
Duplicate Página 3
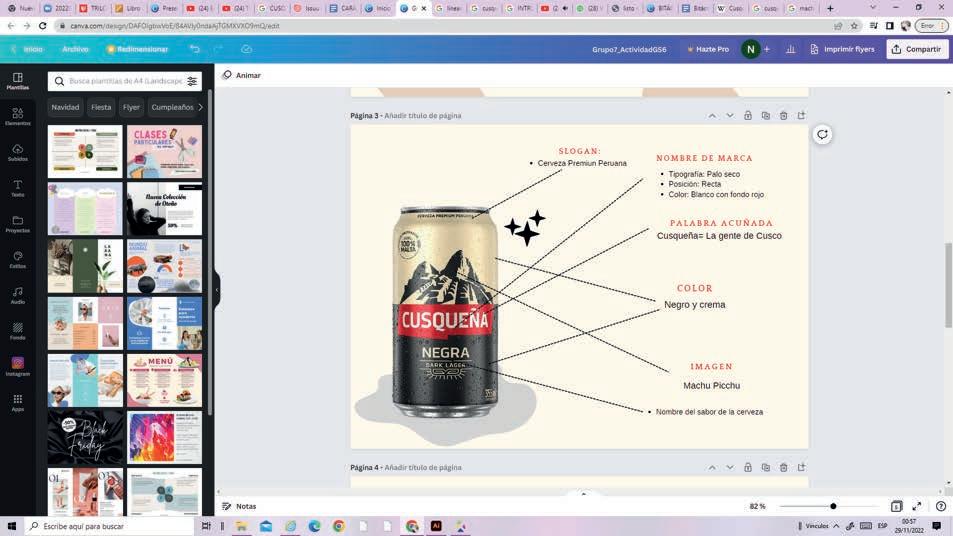point(766,115)
